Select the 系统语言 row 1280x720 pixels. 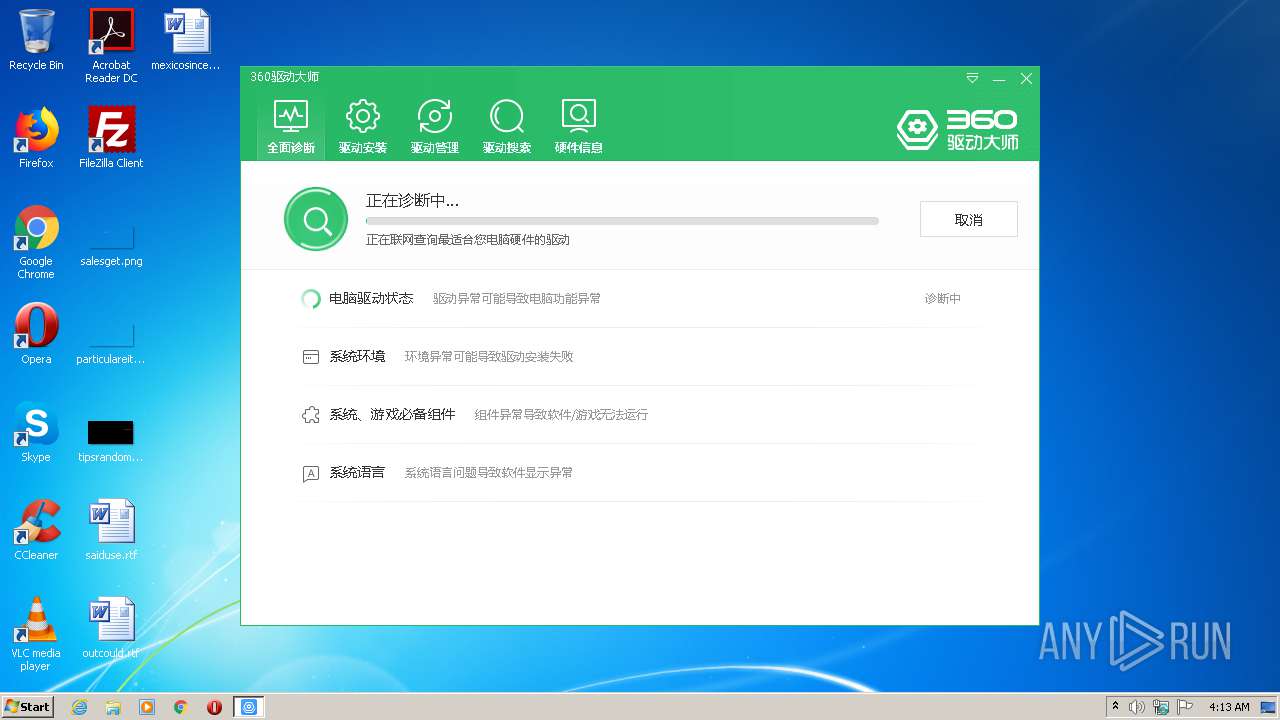638,472
